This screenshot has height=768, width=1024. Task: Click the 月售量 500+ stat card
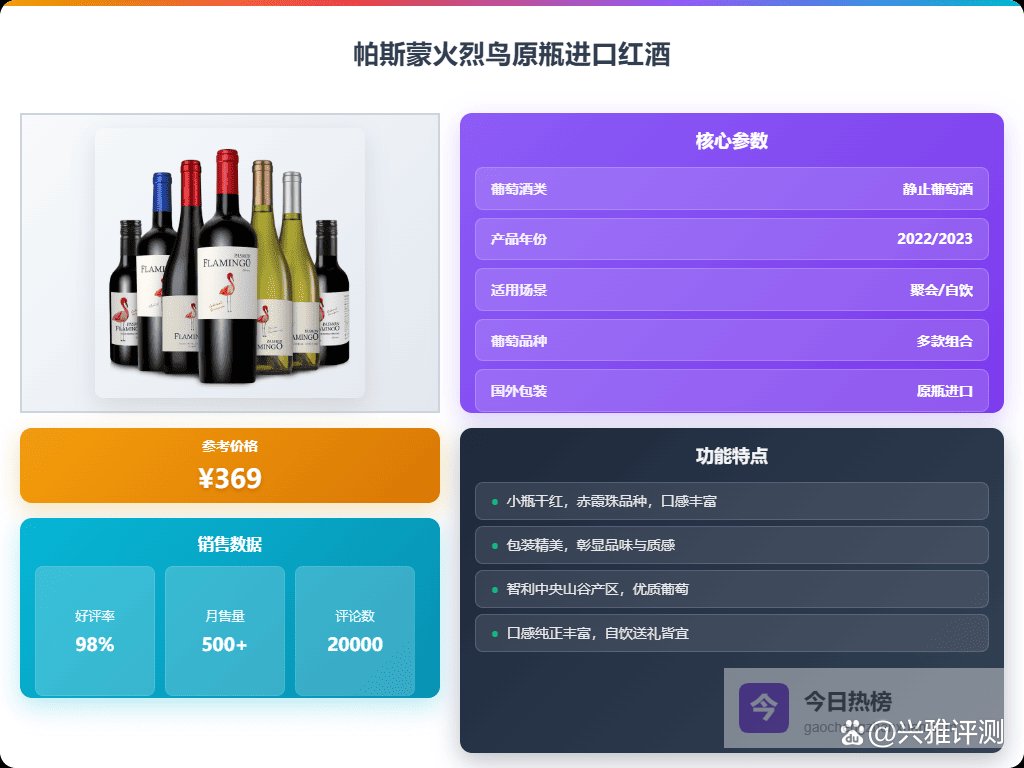tap(225, 631)
